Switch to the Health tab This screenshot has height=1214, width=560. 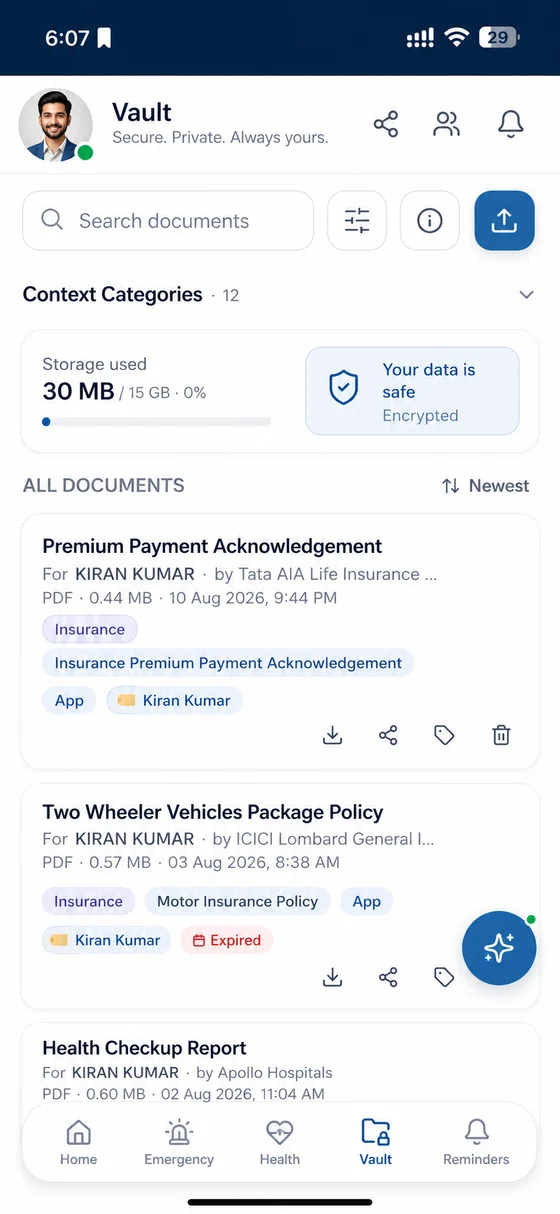coord(280,1143)
